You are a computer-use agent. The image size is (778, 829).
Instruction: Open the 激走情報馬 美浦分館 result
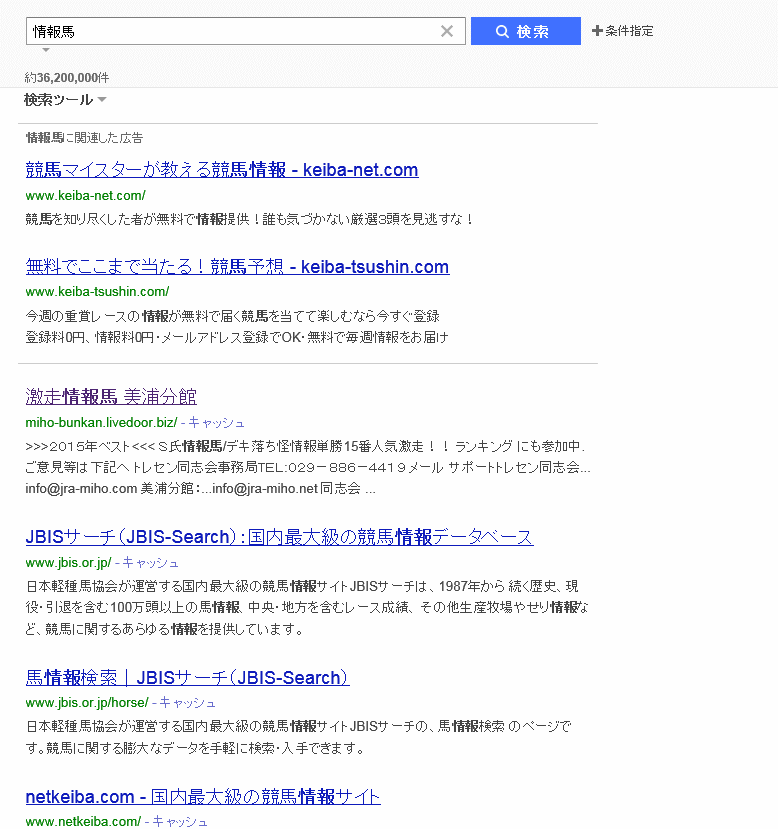111,397
